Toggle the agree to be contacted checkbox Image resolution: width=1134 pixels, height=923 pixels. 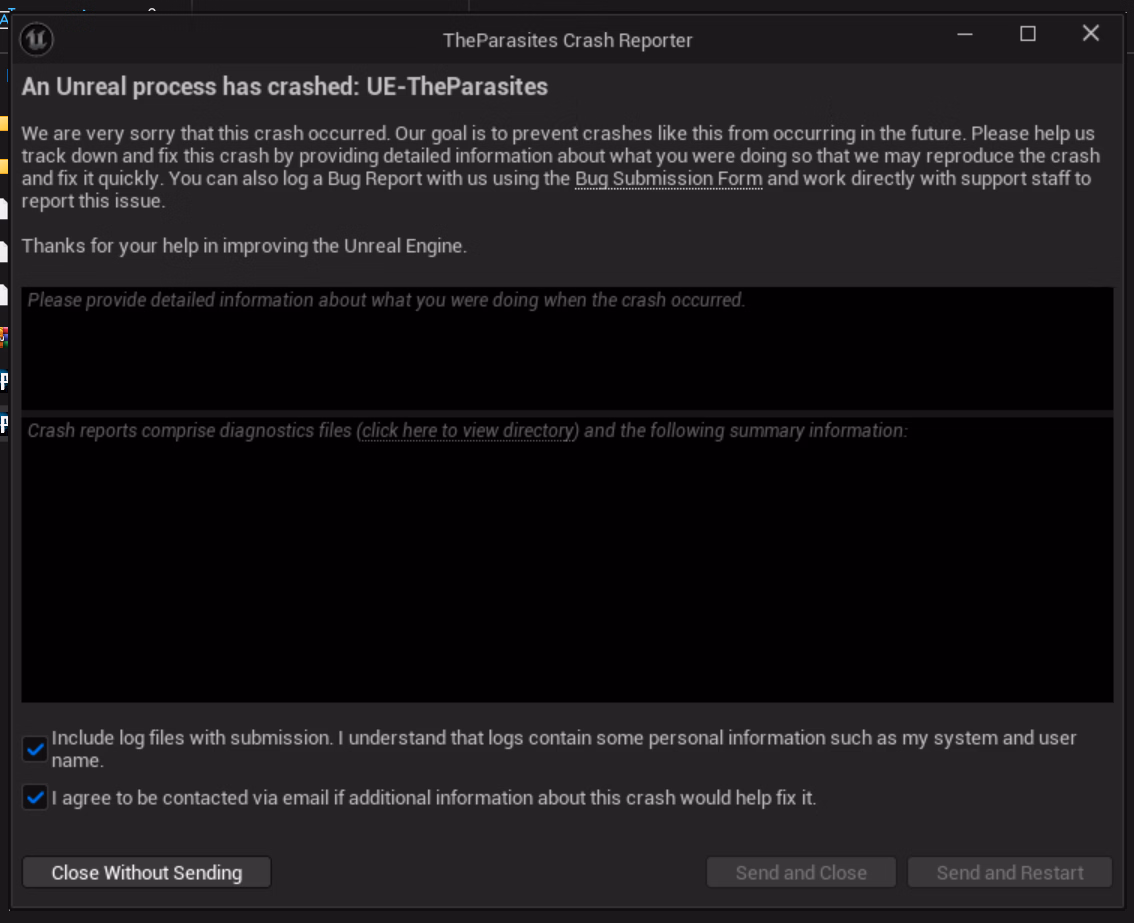point(35,798)
